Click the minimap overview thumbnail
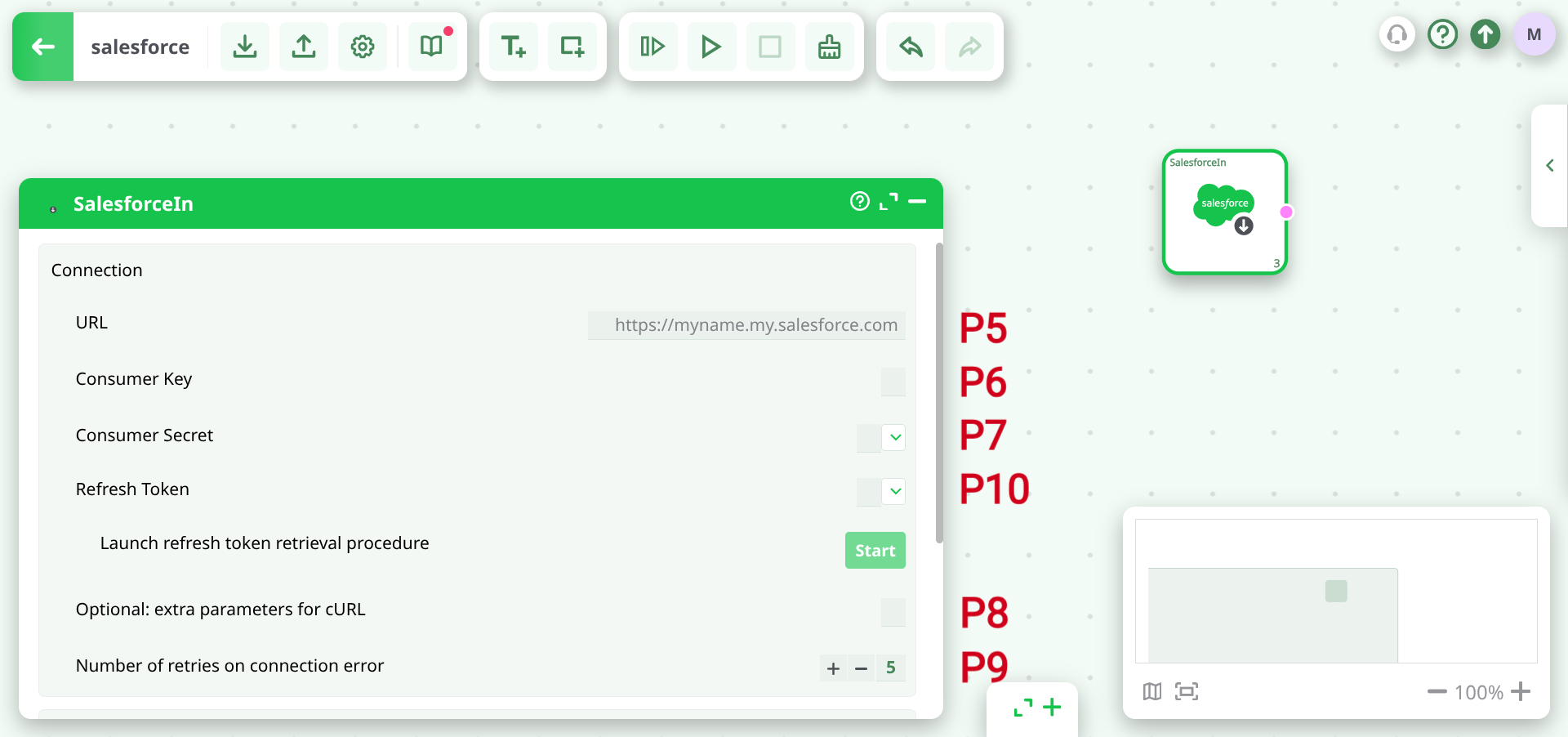The height and width of the screenshot is (737, 1568). tap(1336, 591)
